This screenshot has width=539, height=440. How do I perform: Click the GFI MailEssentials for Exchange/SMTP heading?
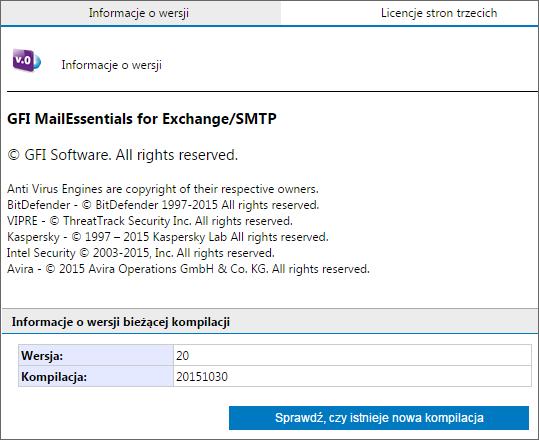click(142, 119)
